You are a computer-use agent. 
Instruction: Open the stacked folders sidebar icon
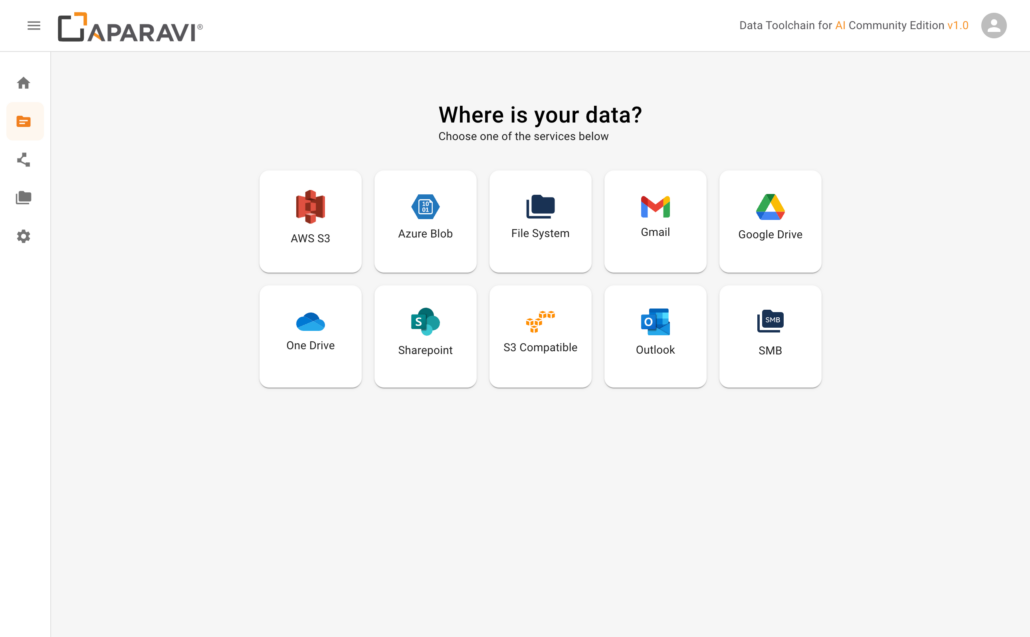click(24, 198)
